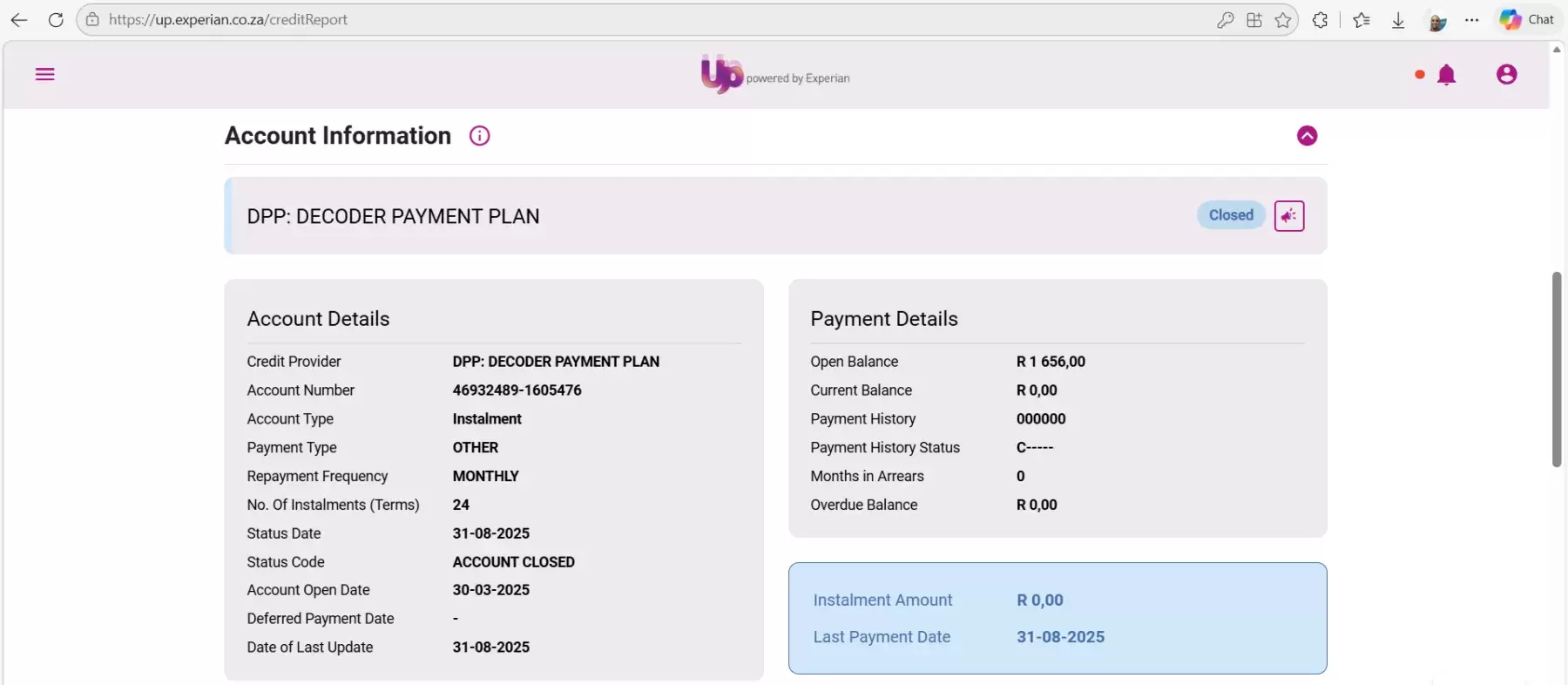Image resolution: width=1568 pixels, height=685 pixels.
Task: Refresh the page with the reload icon
Action: click(x=56, y=20)
